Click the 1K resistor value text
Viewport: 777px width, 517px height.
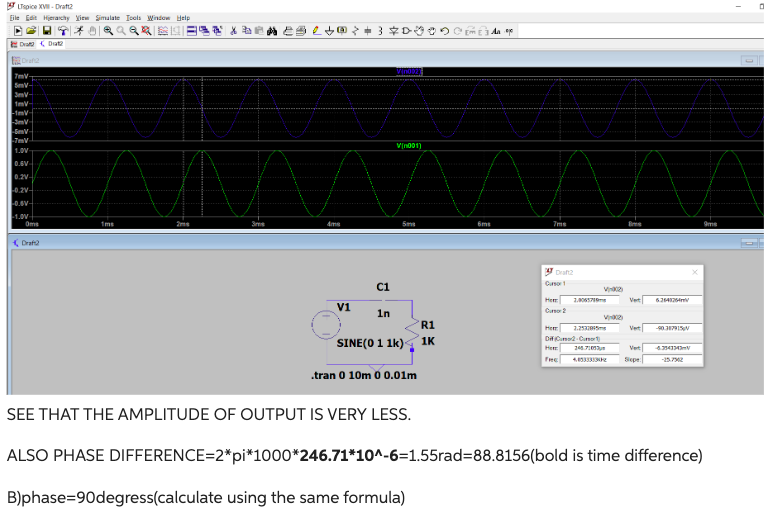(x=428, y=341)
